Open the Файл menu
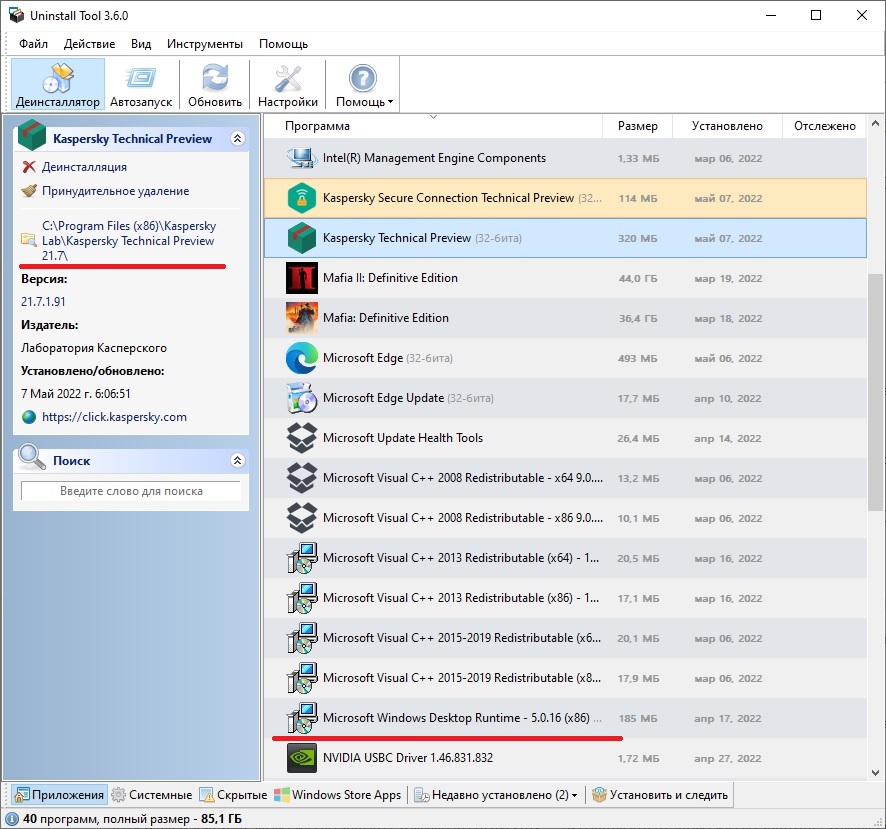Viewport: 886px width, 829px height. pos(33,44)
